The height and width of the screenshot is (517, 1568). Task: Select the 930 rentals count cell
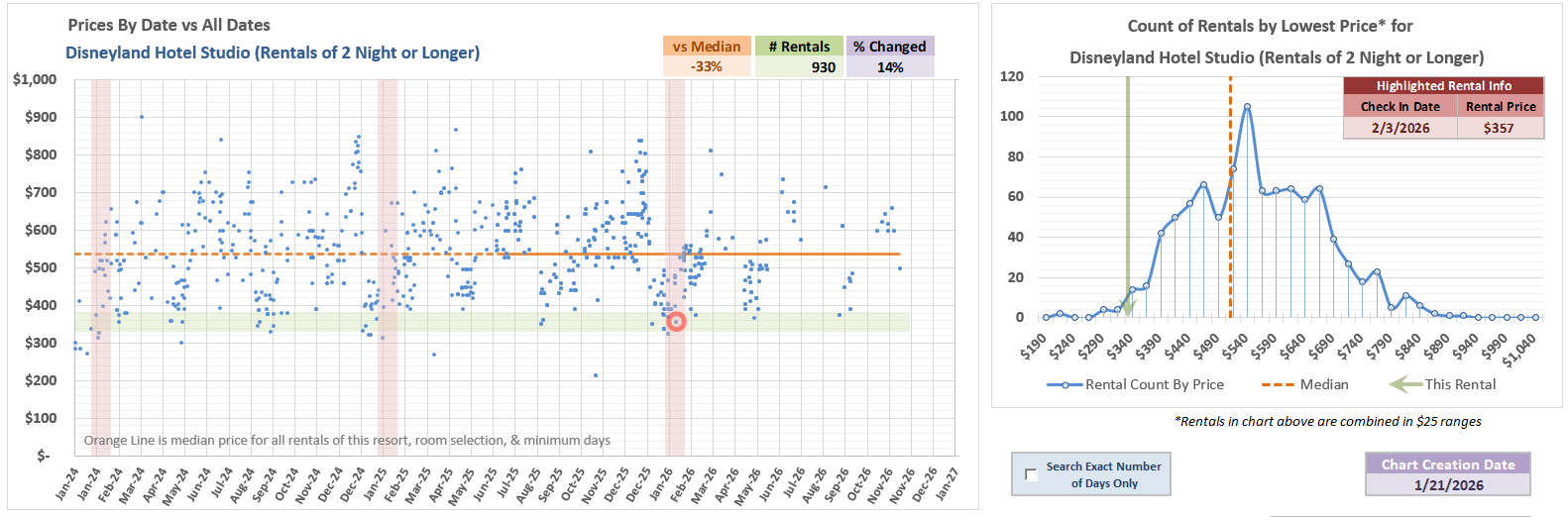799,67
